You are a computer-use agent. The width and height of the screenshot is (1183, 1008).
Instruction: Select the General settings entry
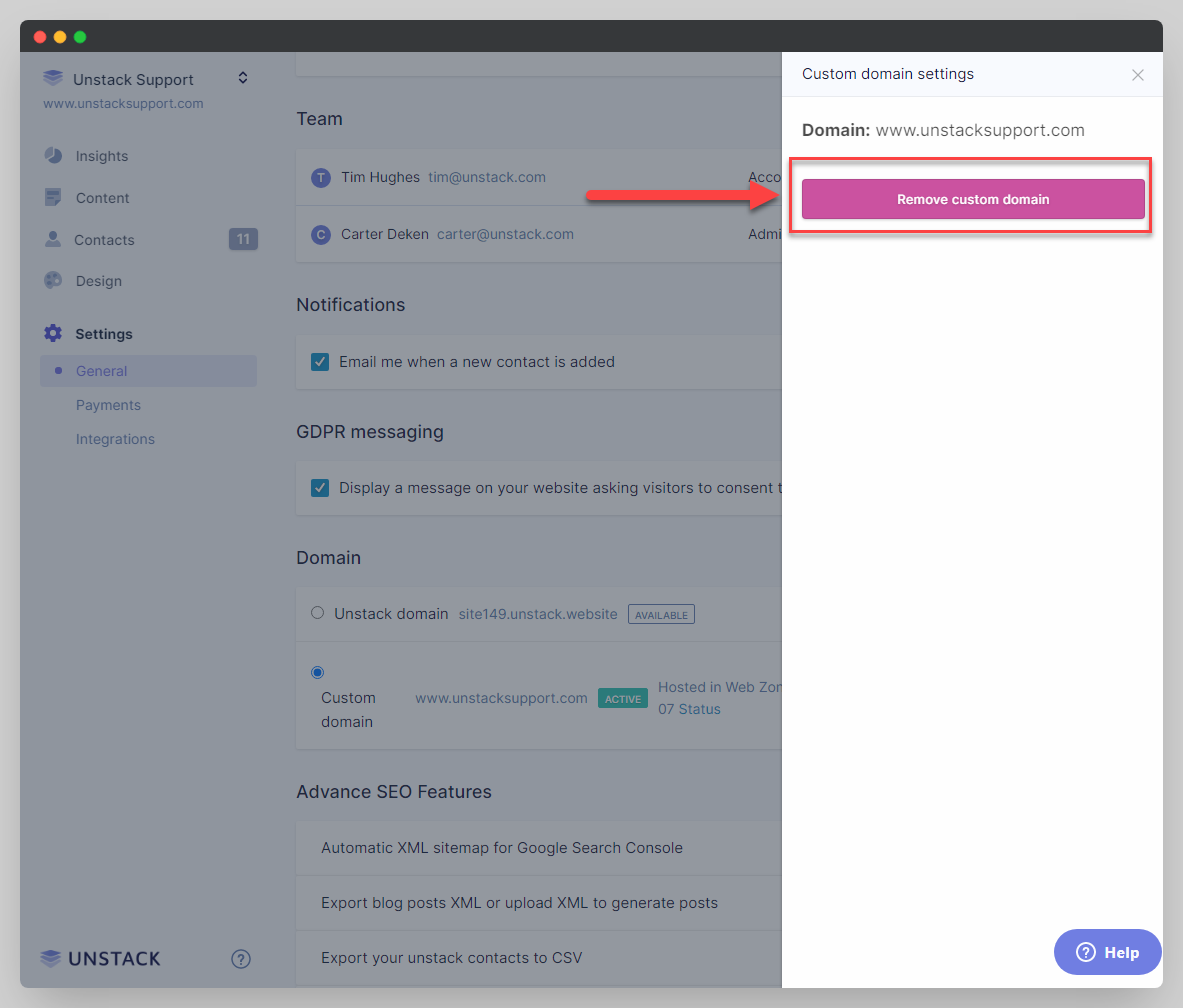(101, 371)
